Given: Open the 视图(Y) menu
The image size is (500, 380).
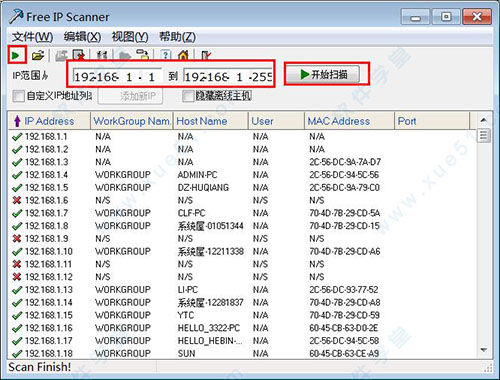Looking at the screenshot, I should click(x=130, y=37).
